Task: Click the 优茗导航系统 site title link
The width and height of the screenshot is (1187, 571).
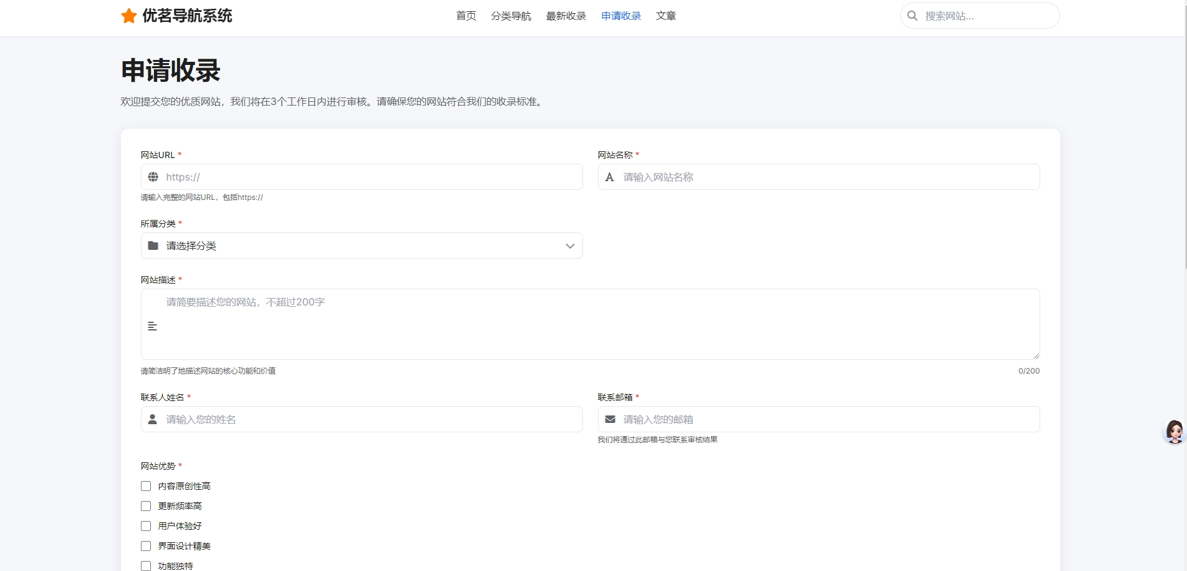Action: pyautogui.click(x=187, y=16)
